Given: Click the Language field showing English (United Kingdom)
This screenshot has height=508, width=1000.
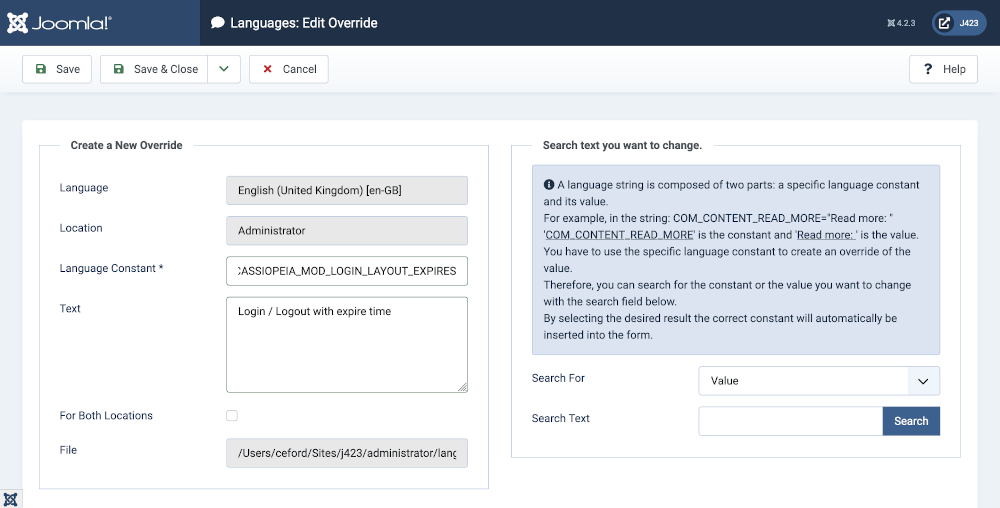Looking at the screenshot, I should (347, 191).
